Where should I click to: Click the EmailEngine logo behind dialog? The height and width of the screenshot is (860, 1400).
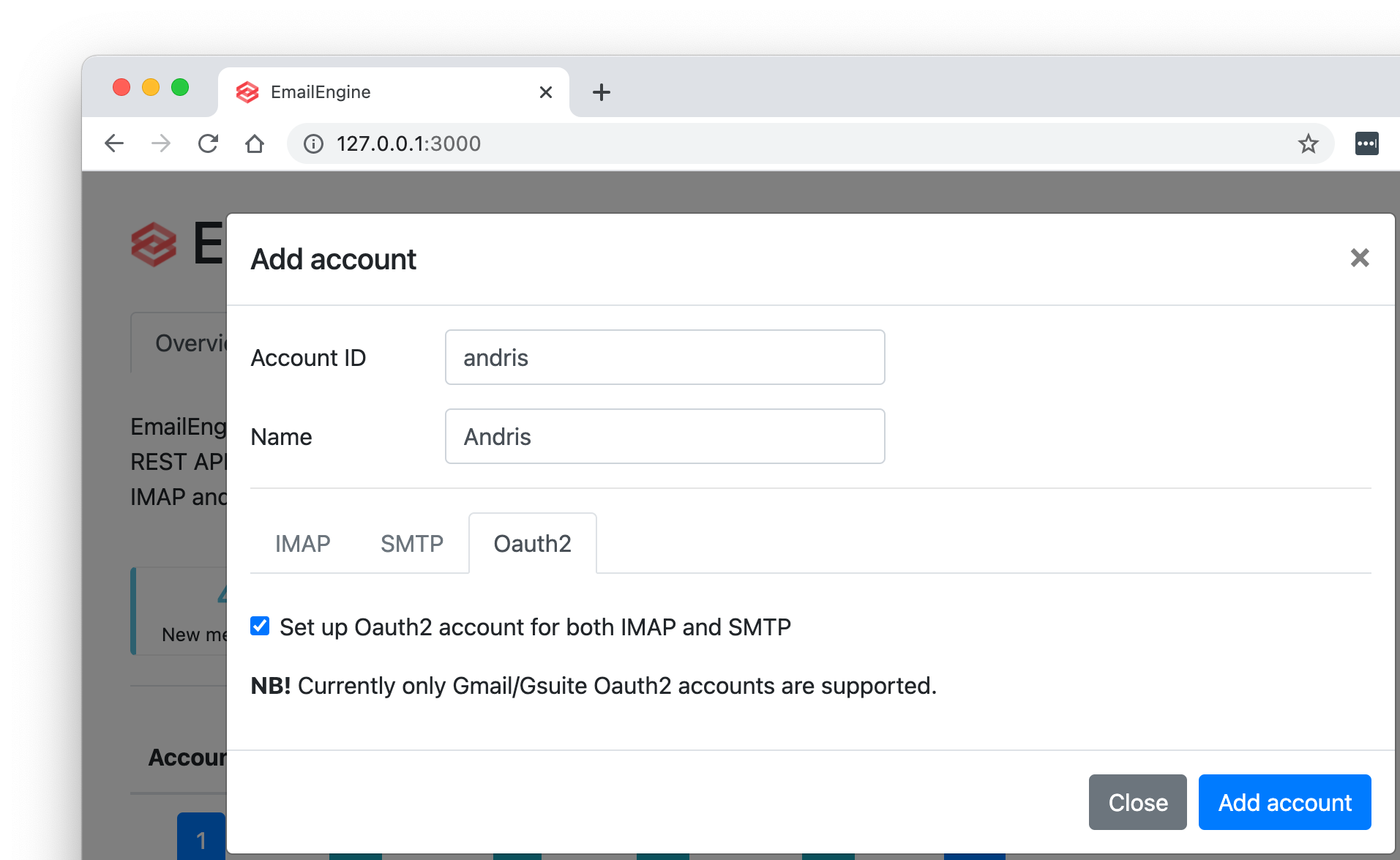(x=154, y=244)
